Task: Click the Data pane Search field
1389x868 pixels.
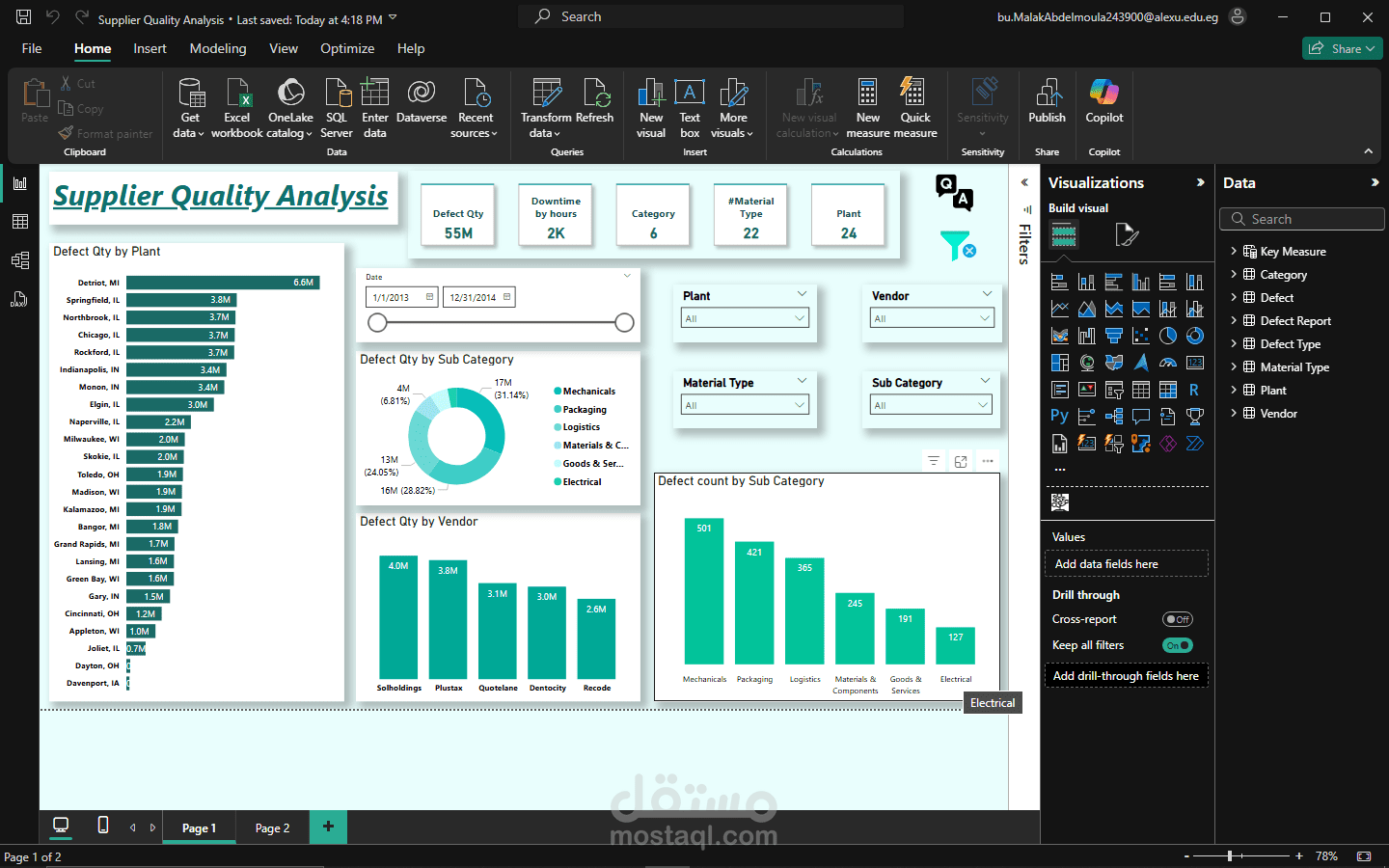Action: 1302,219
